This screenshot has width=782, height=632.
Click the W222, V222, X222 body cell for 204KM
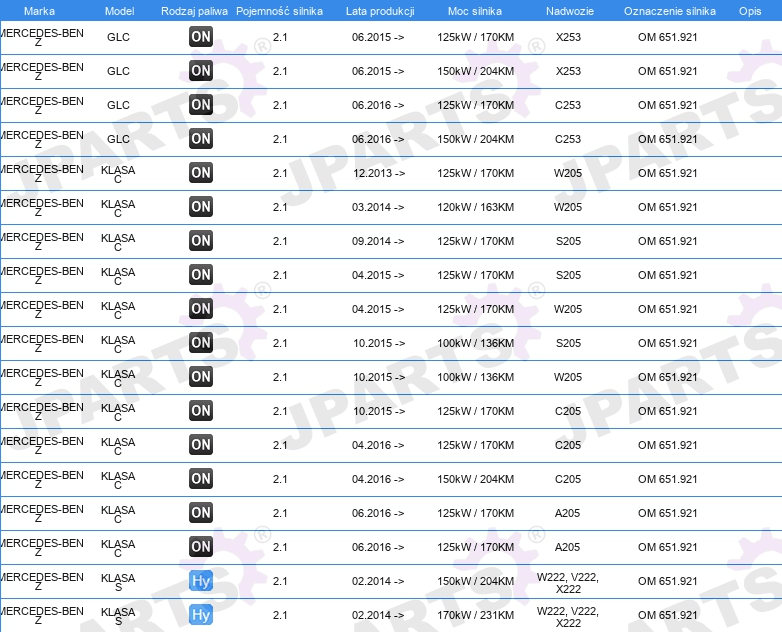568,583
